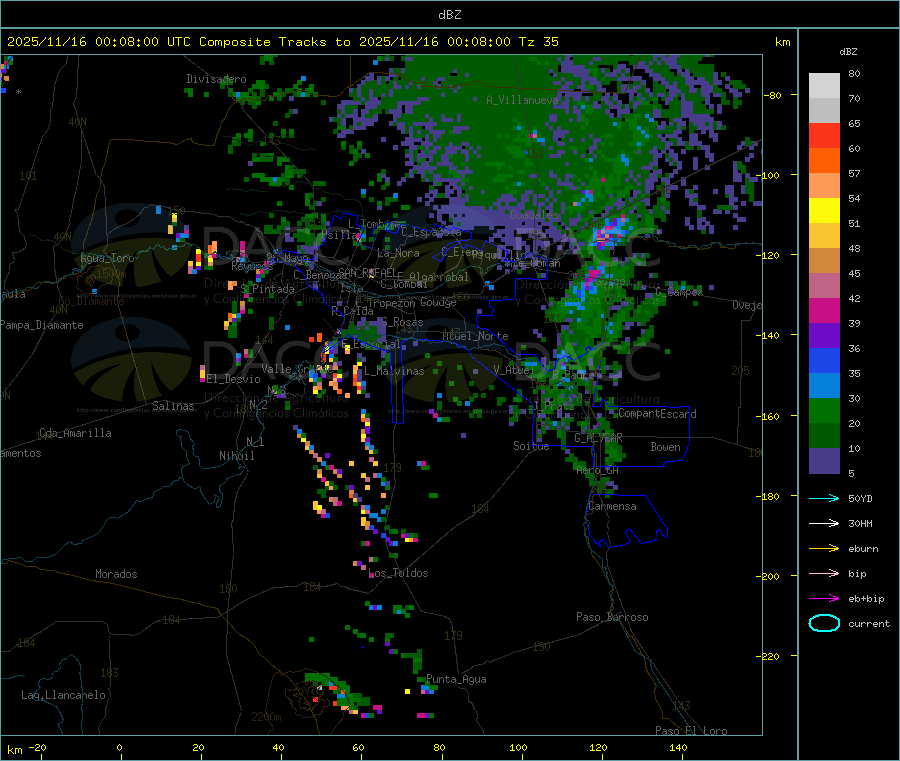Click the El_Desvio map label
The height and width of the screenshot is (761, 900).
pyautogui.click(x=233, y=379)
